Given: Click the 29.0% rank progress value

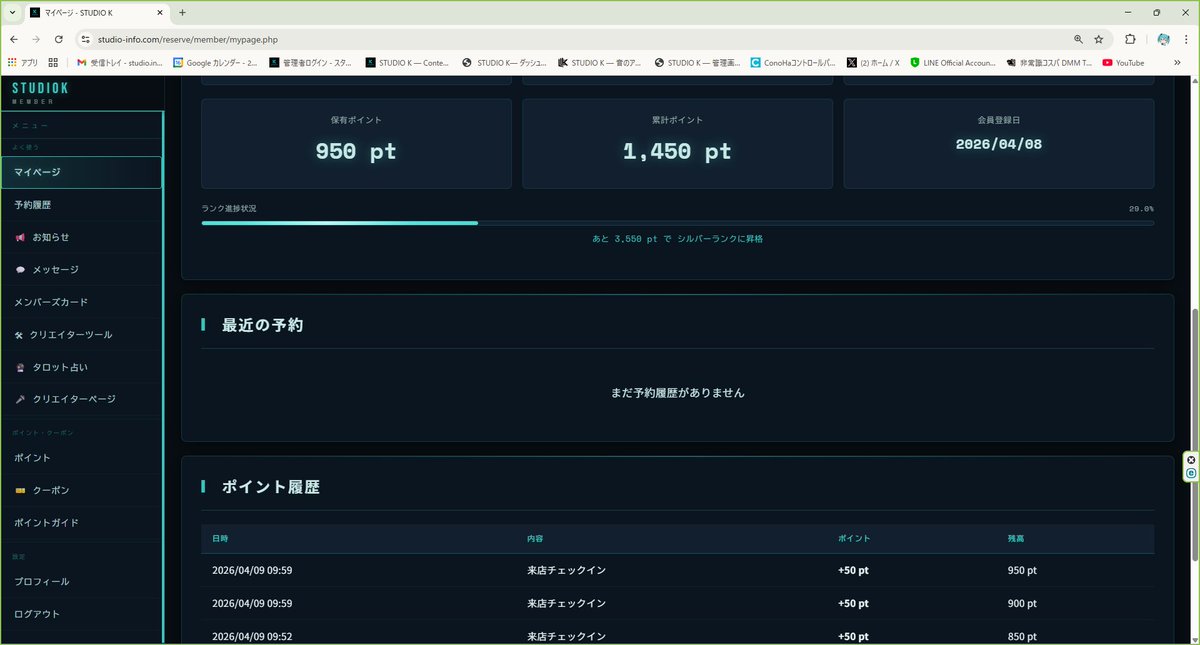Looking at the screenshot, I should click(x=1141, y=208).
